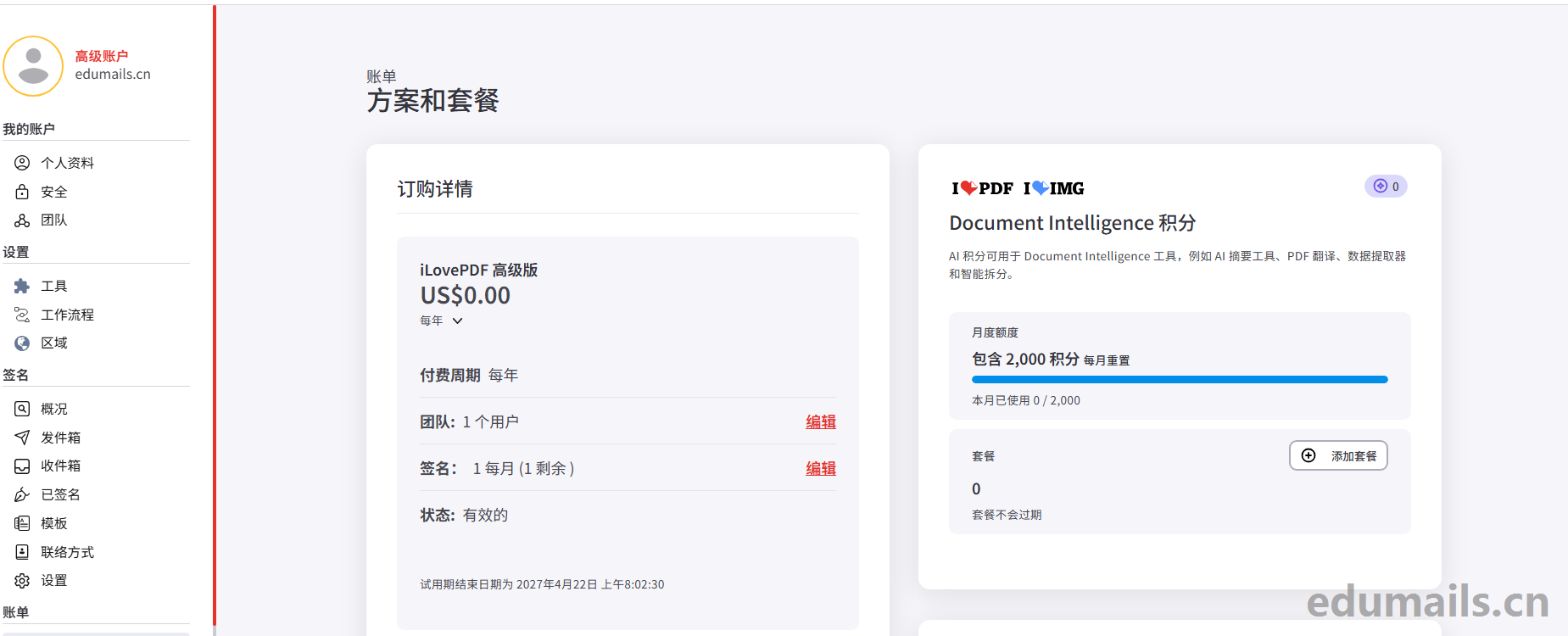Open the 工作流程 workflow icon
This screenshot has height=636, width=1568.
coord(22,315)
